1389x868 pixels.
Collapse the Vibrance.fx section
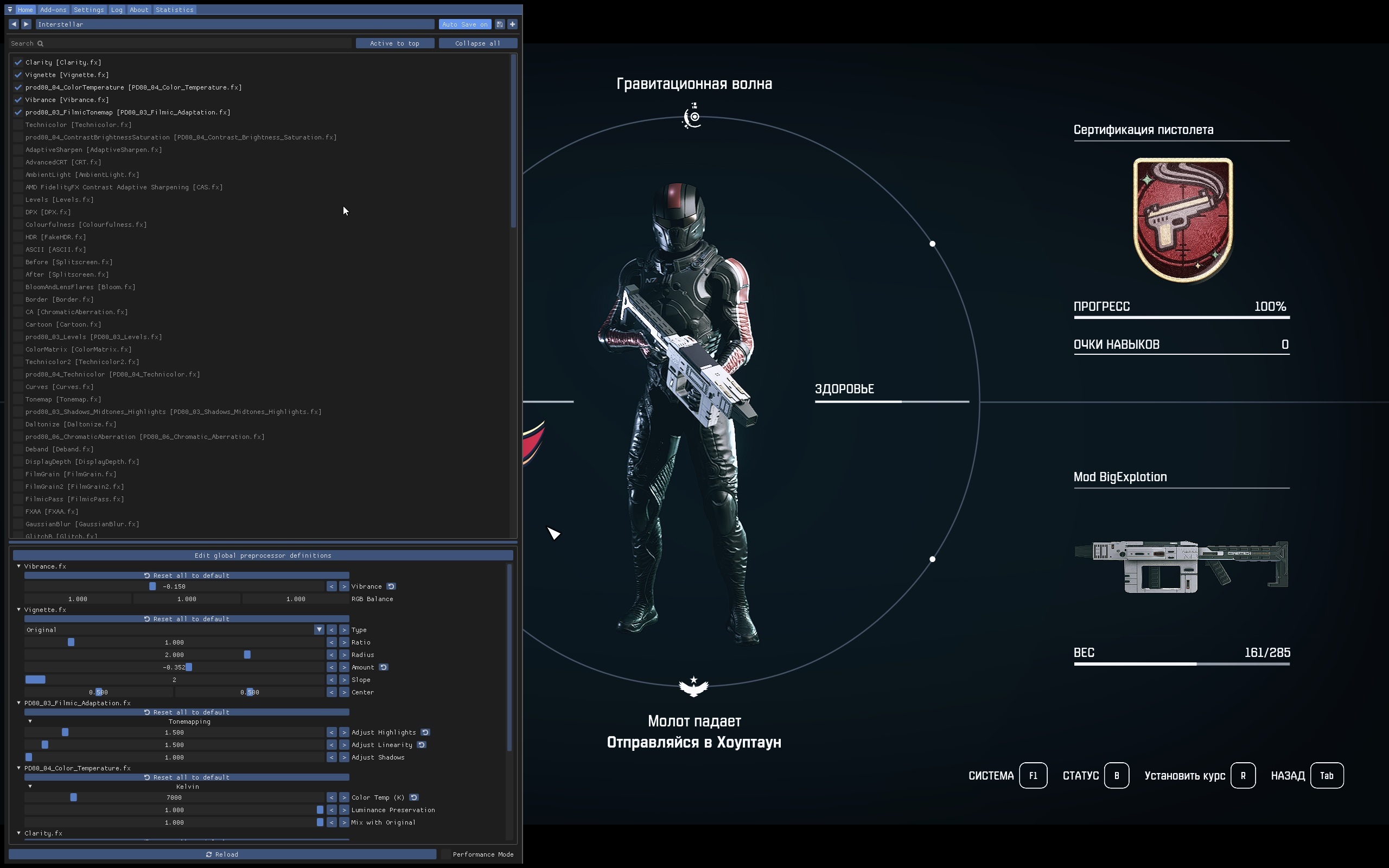click(19, 566)
